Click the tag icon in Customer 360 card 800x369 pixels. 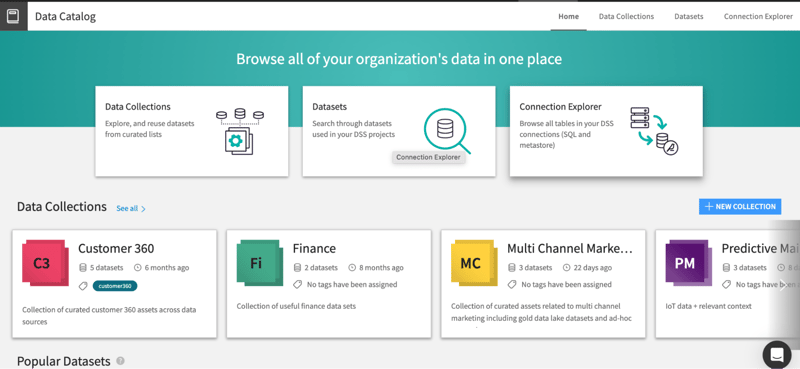click(x=83, y=286)
